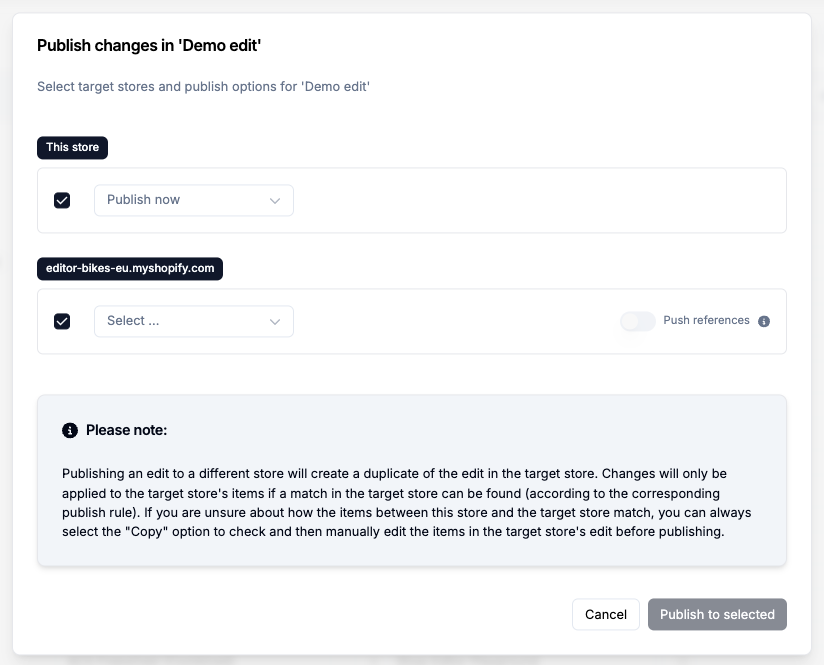Click the 'editor-bikes-eu.myshopify.com' store badge

point(130,269)
